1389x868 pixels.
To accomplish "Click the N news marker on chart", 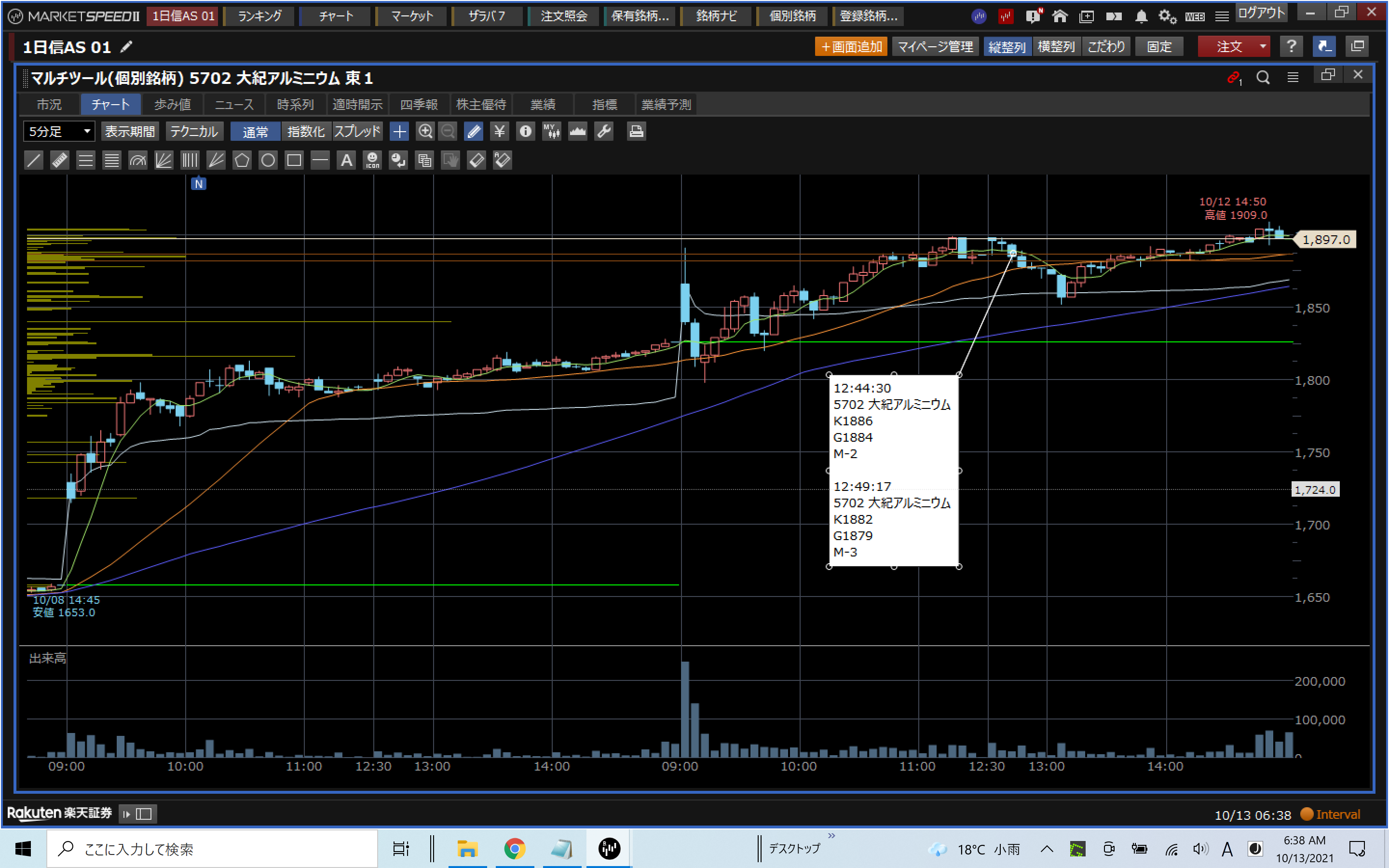I will pos(199,184).
